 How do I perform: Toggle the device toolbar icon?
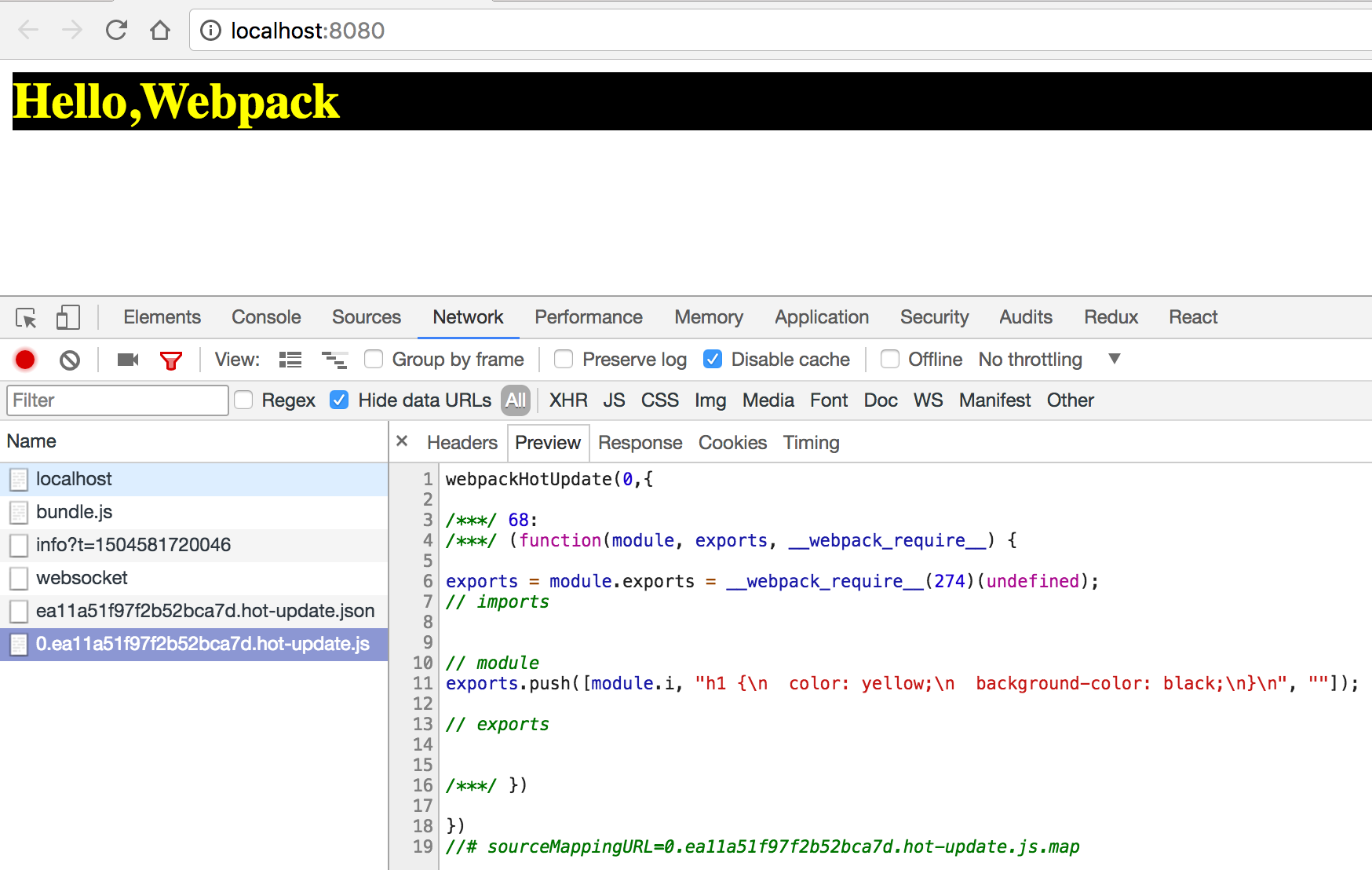[68, 317]
